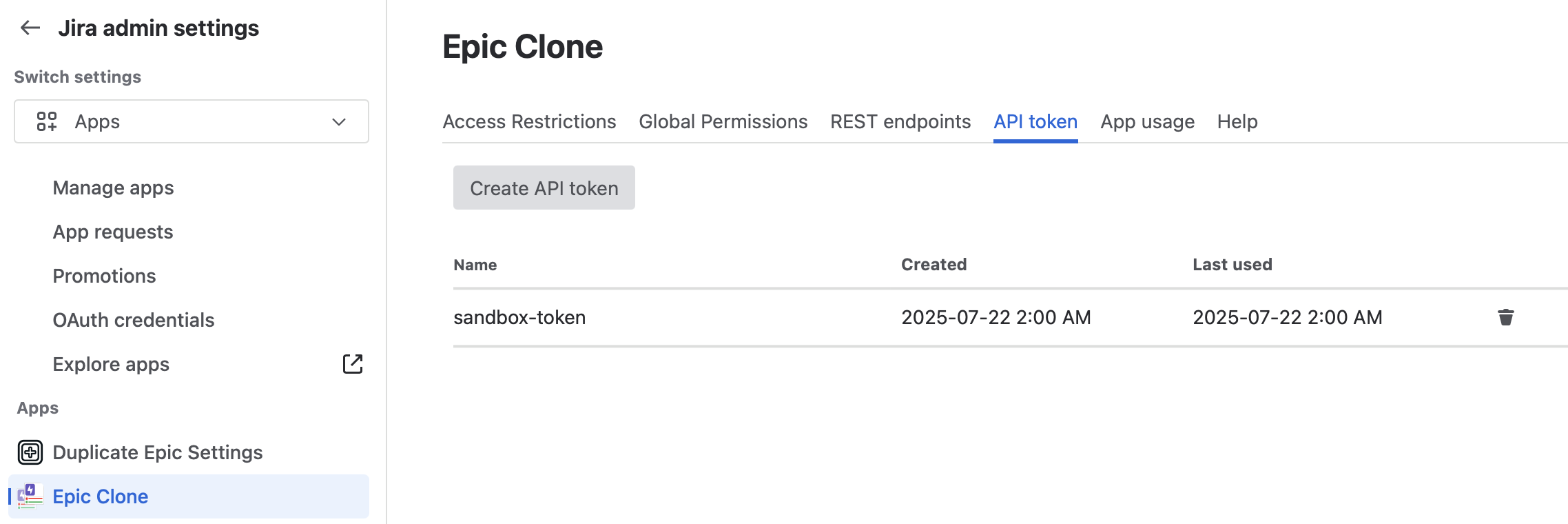
Task: Expand the Switch settings dropdown chevron
Action: [x=338, y=122]
